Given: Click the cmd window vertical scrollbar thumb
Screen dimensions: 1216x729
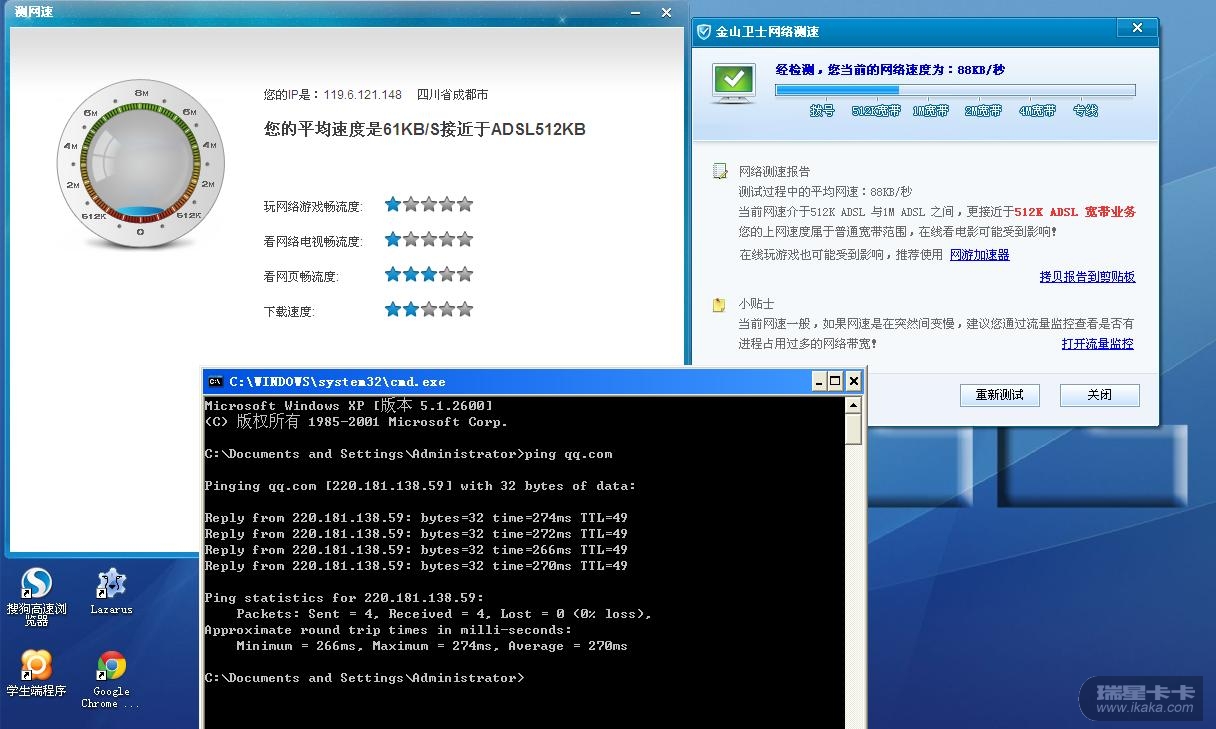Looking at the screenshot, I should 853,429.
